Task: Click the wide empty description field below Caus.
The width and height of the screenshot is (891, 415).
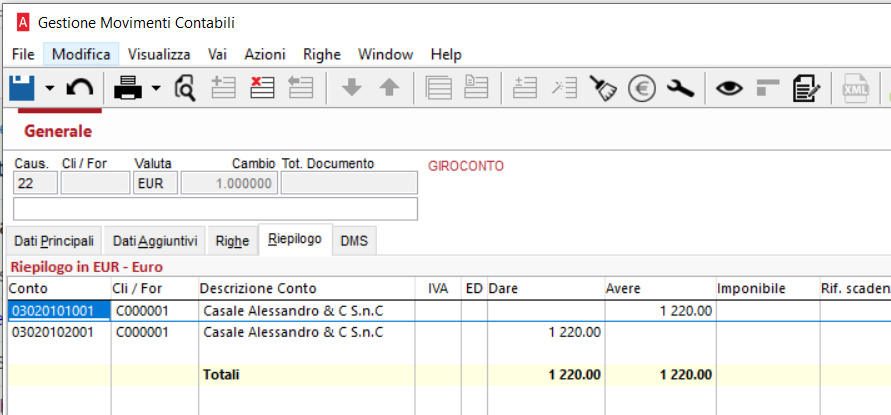Action: point(215,209)
